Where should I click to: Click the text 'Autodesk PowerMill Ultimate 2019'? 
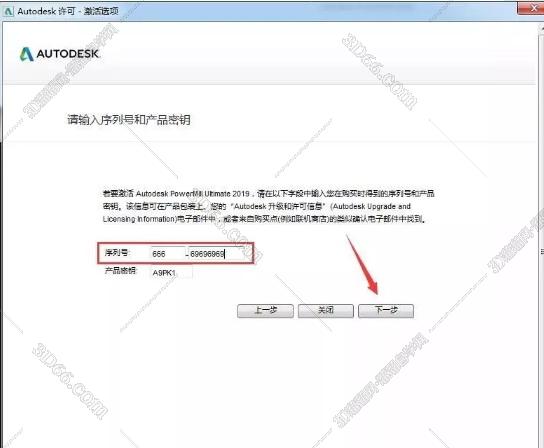click(193, 193)
